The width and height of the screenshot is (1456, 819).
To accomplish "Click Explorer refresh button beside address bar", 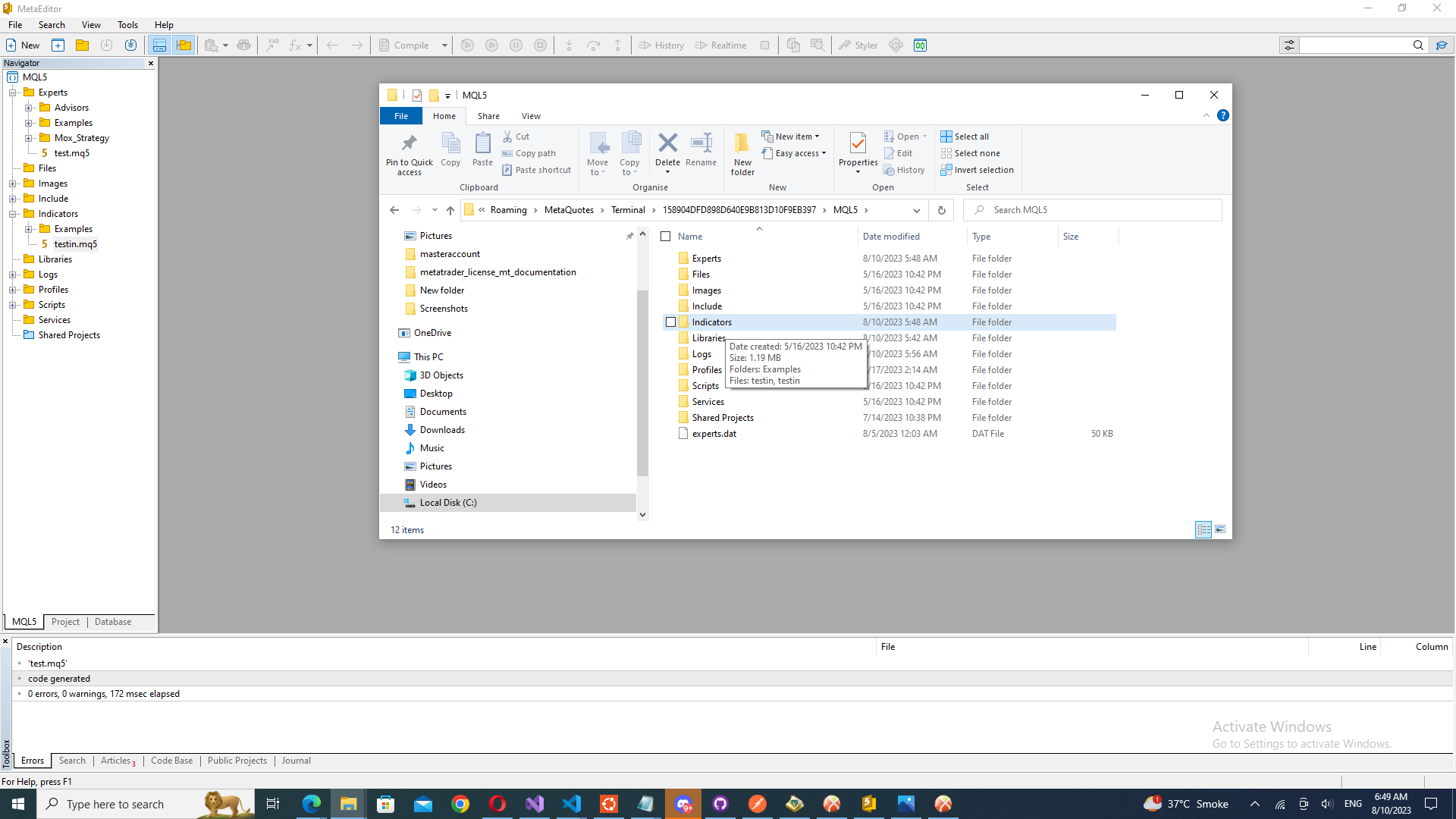I will click(x=942, y=210).
